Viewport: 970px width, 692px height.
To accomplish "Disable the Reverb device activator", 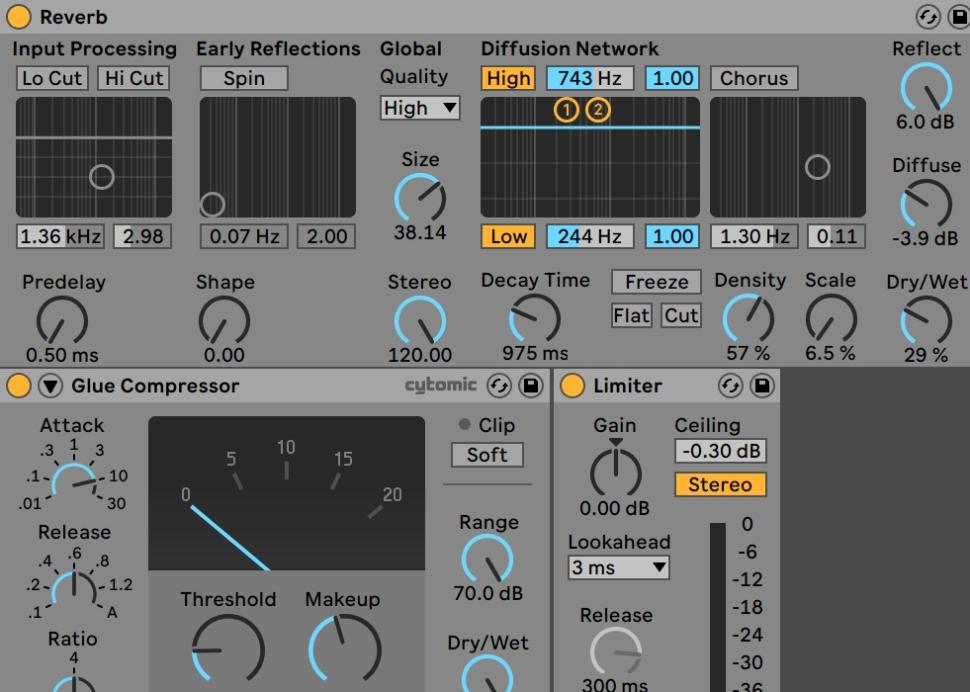I will click(19, 17).
